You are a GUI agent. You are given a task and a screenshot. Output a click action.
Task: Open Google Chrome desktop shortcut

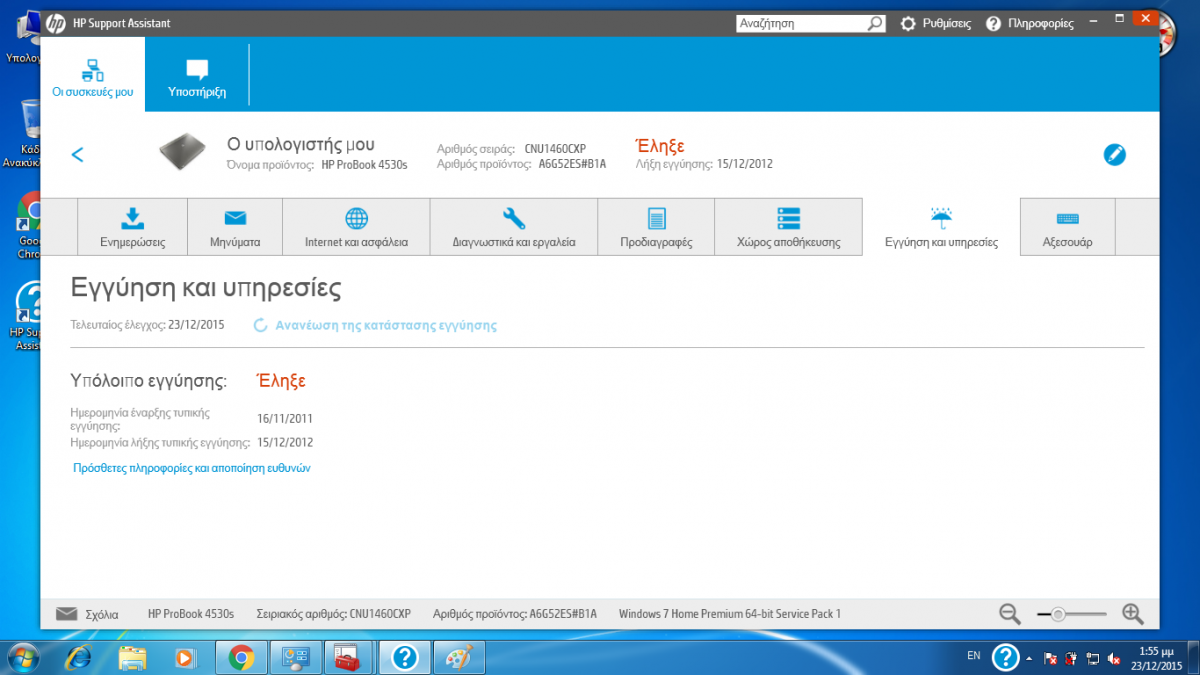pyautogui.click(x=28, y=225)
